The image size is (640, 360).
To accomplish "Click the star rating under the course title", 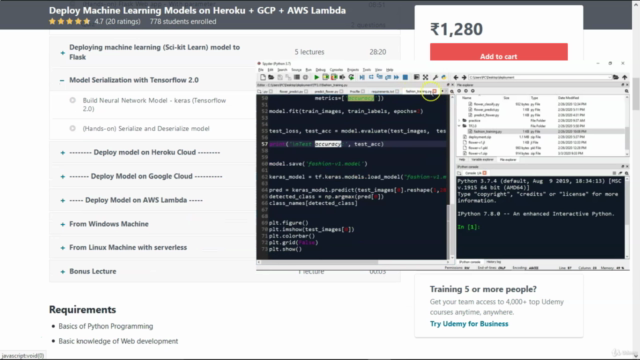I will [69, 22].
